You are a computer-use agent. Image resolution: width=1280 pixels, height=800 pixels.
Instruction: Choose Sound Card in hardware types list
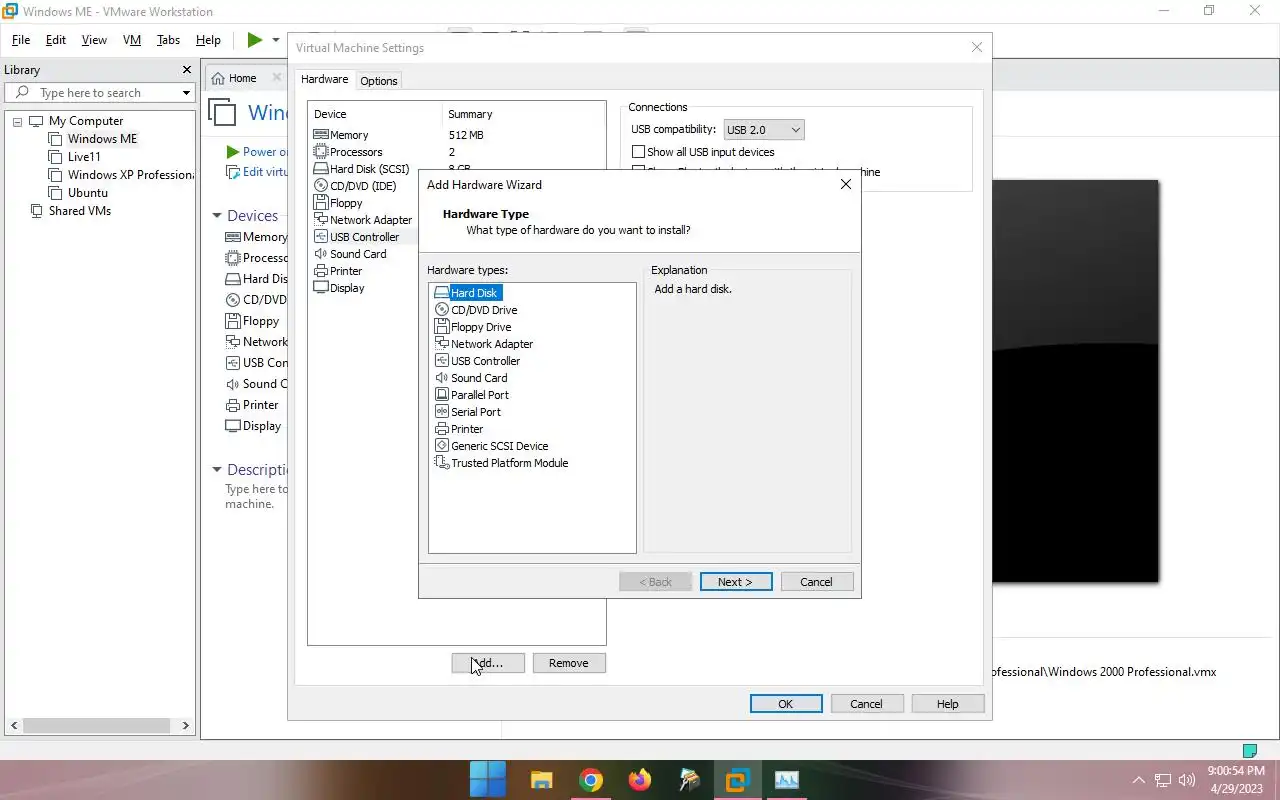click(471, 378)
